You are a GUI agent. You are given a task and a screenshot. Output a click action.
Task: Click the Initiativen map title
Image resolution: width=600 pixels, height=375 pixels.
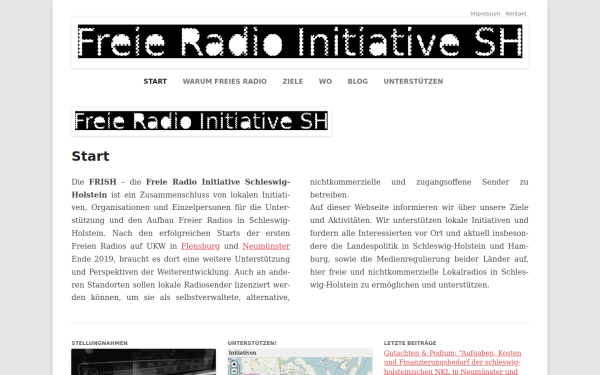[242, 353]
